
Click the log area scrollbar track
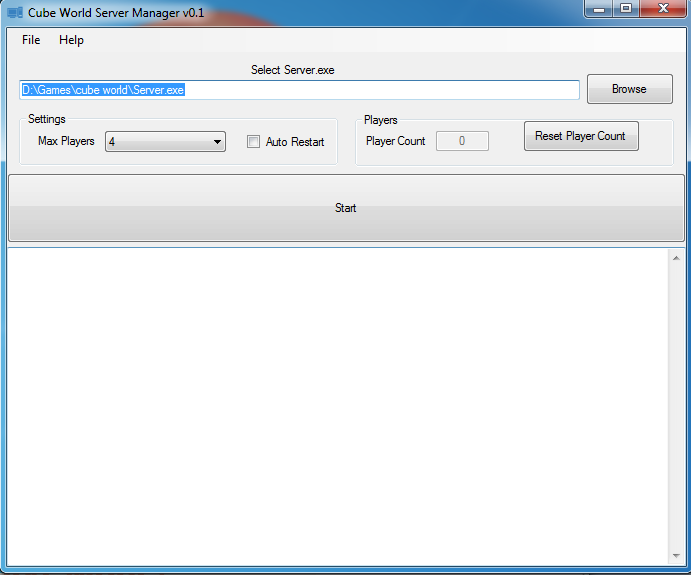point(675,405)
